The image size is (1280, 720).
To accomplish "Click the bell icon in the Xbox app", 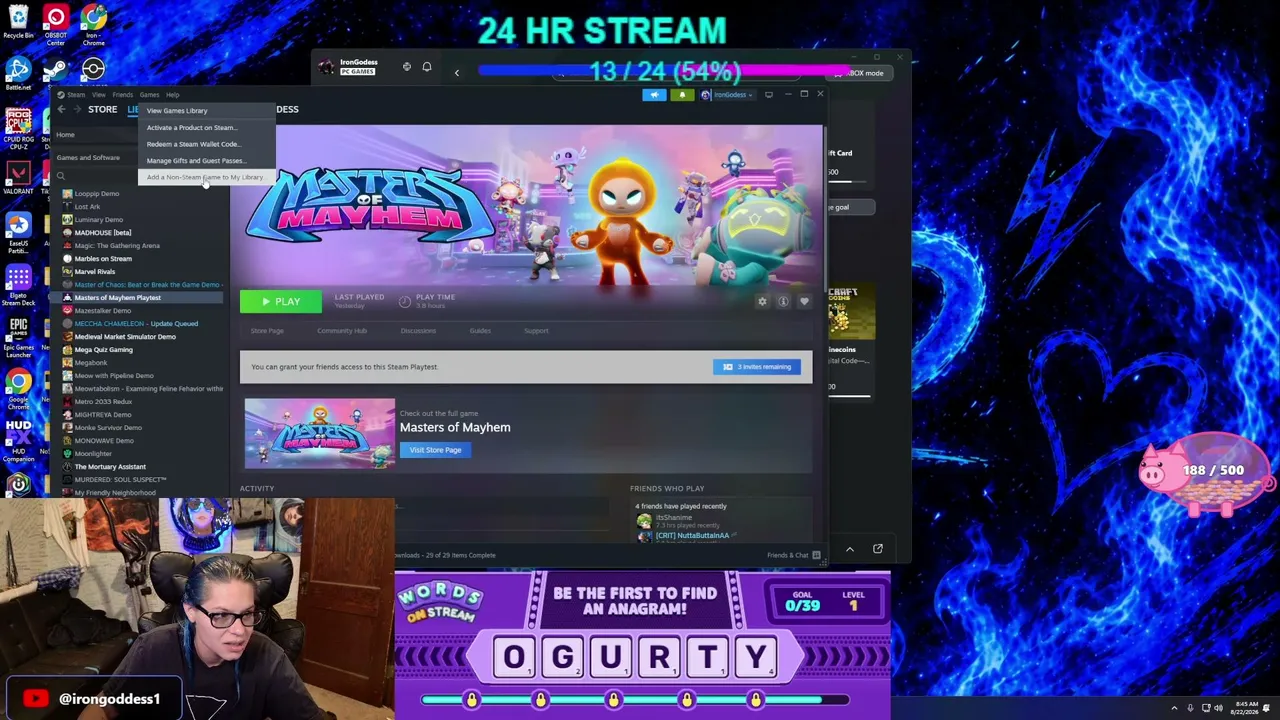I will click(x=427, y=67).
